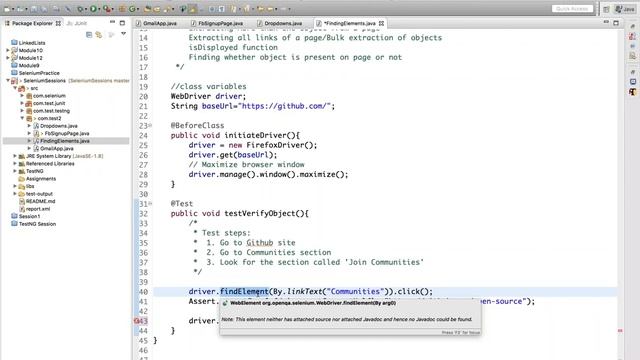Open the Run configurations dropdown arrow
Screen dimensions: 640x360
click(x=99, y=9)
